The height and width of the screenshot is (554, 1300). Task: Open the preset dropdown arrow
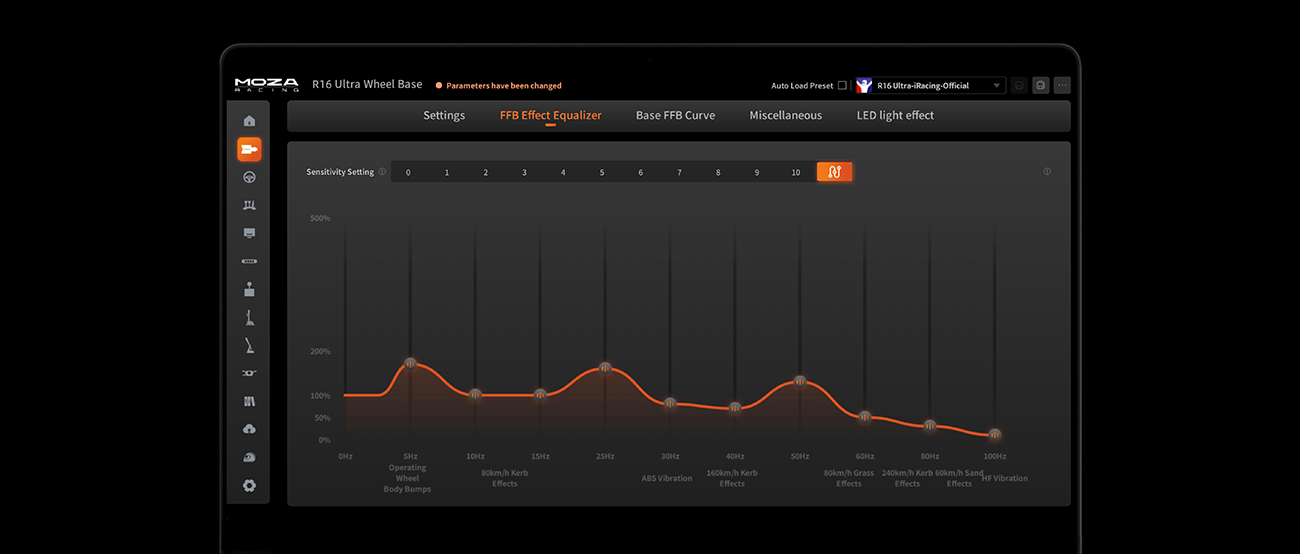(x=996, y=86)
